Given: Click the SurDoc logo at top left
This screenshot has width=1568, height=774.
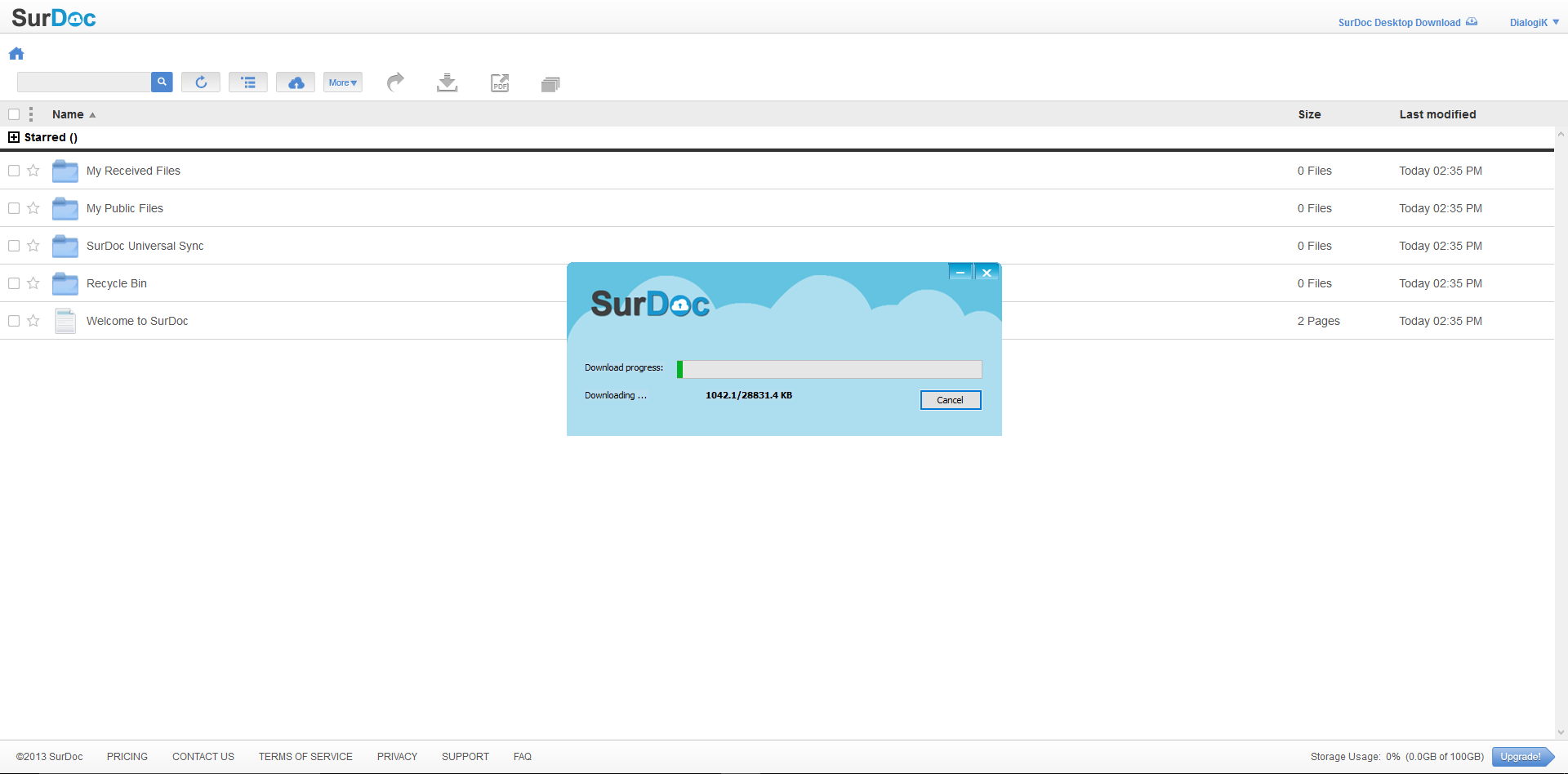Looking at the screenshot, I should pyautogui.click(x=54, y=18).
